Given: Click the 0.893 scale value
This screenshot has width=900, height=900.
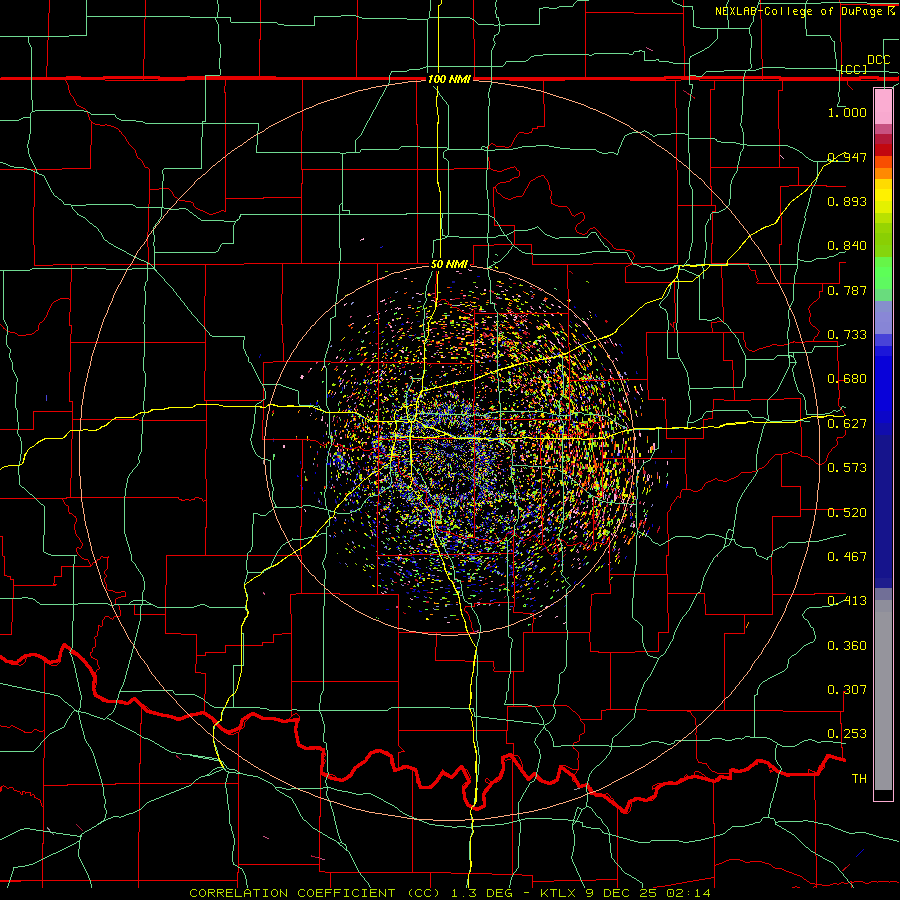Looking at the screenshot, I should [x=847, y=201].
